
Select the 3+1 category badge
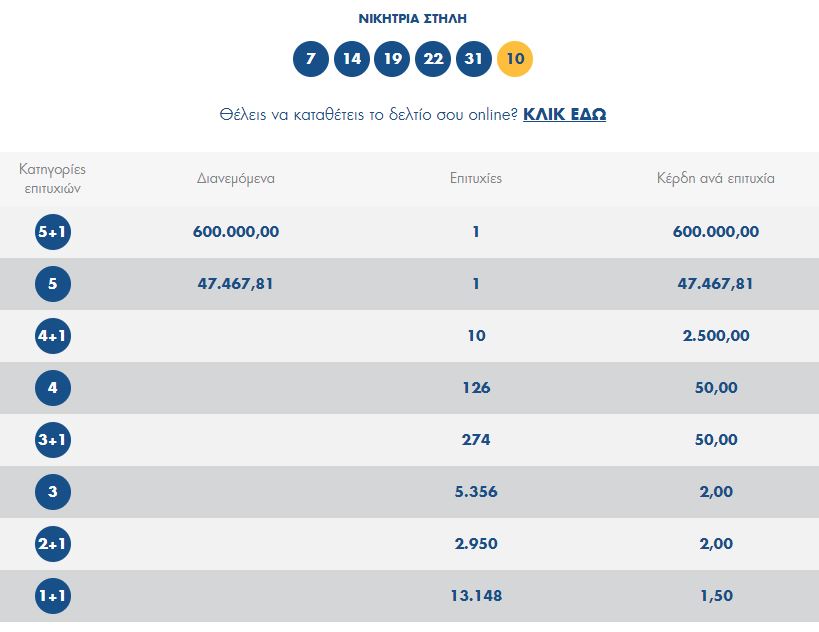pos(53,439)
